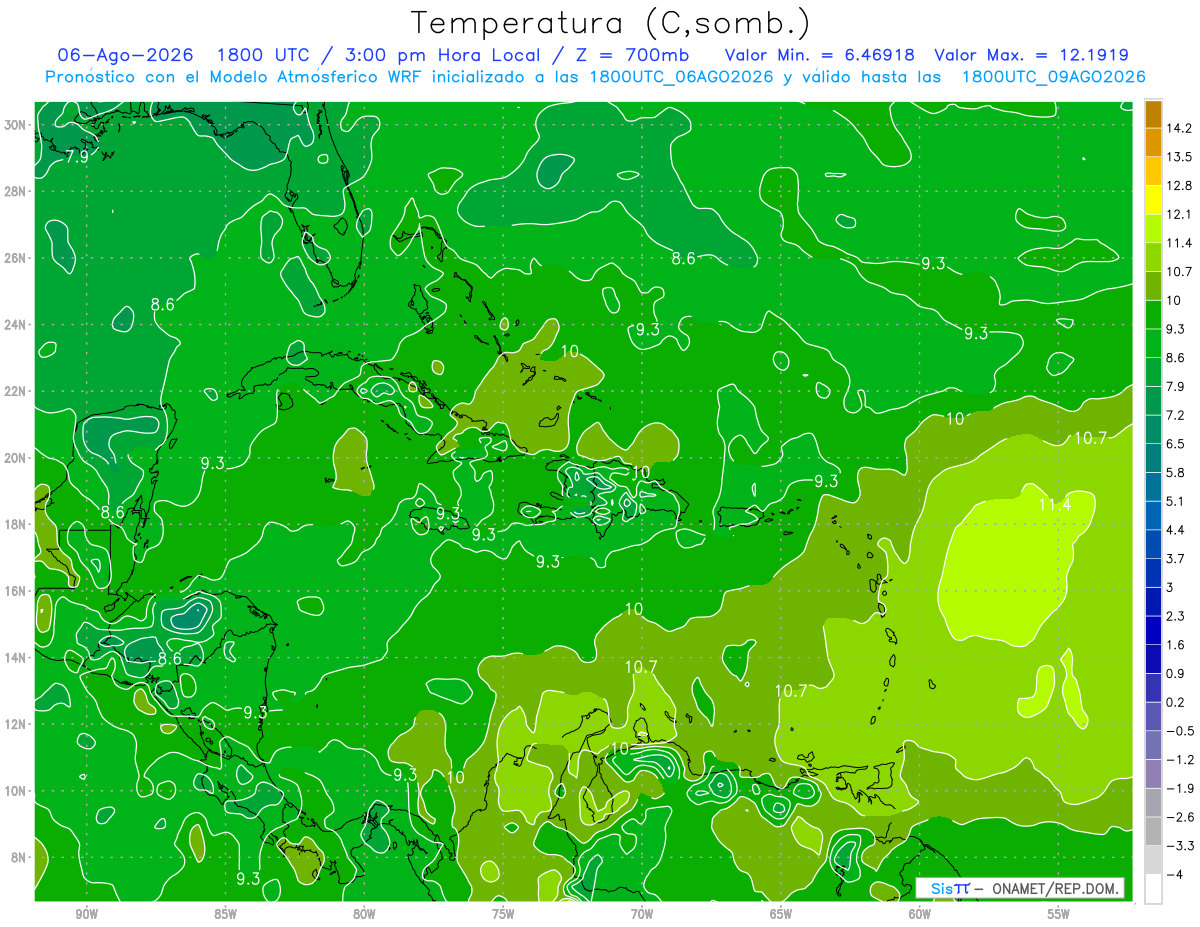
Task: Click the 55W longitude axis label
Action: click(1059, 914)
